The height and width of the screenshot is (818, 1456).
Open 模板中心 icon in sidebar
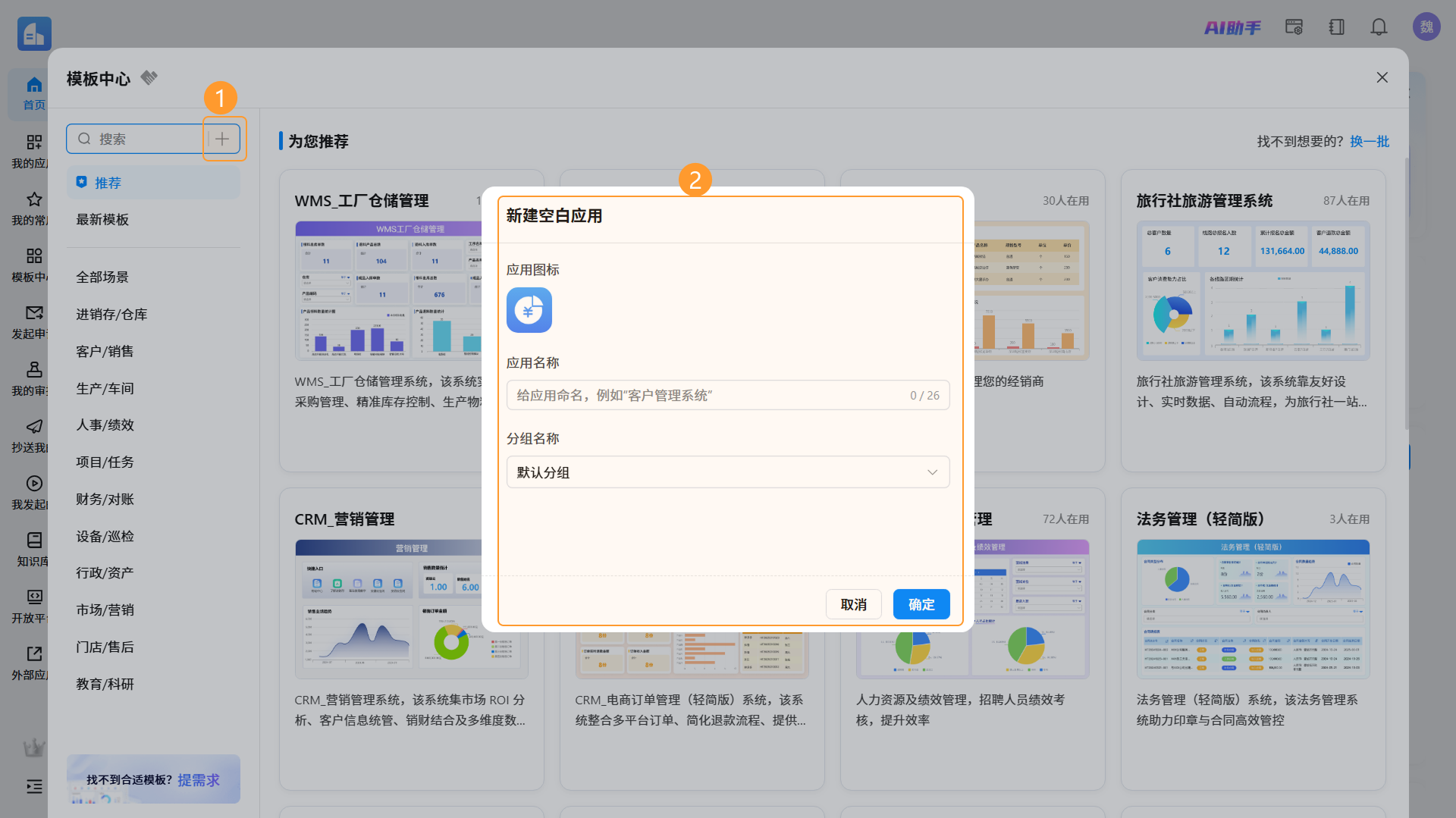click(34, 256)
